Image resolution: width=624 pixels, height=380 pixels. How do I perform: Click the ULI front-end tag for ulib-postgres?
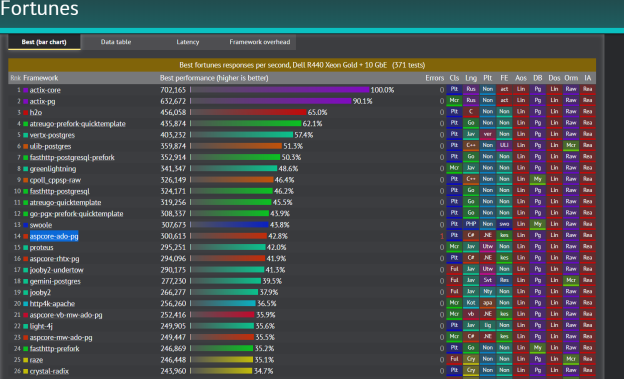(504, 145)
